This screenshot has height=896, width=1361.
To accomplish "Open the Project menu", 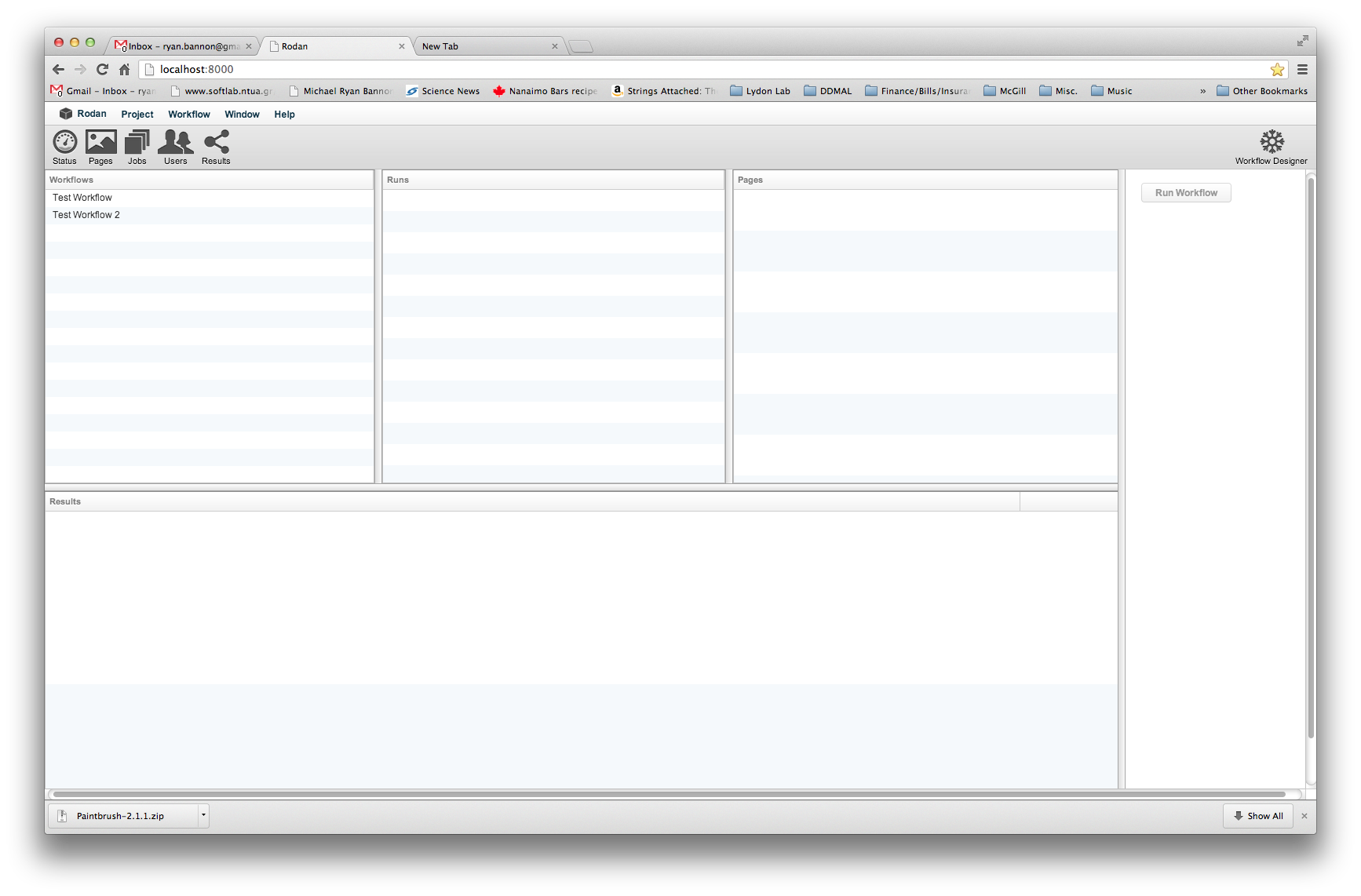I will coord(137,115).
